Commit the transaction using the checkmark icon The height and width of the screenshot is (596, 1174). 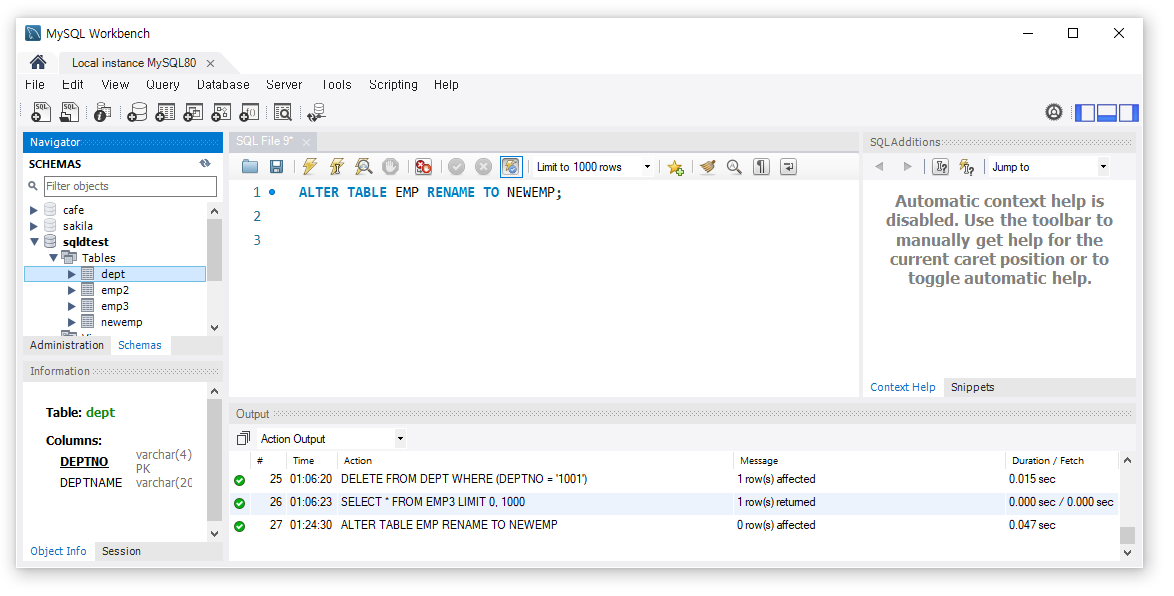[457, 167]
